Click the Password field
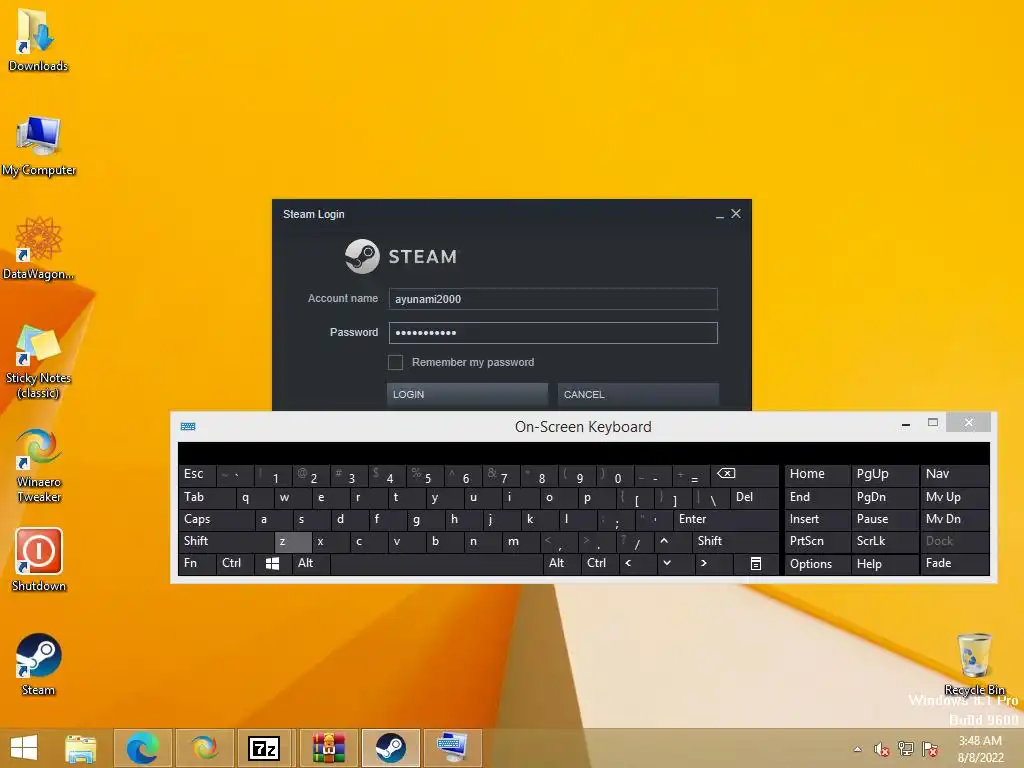 pos(553,333)
